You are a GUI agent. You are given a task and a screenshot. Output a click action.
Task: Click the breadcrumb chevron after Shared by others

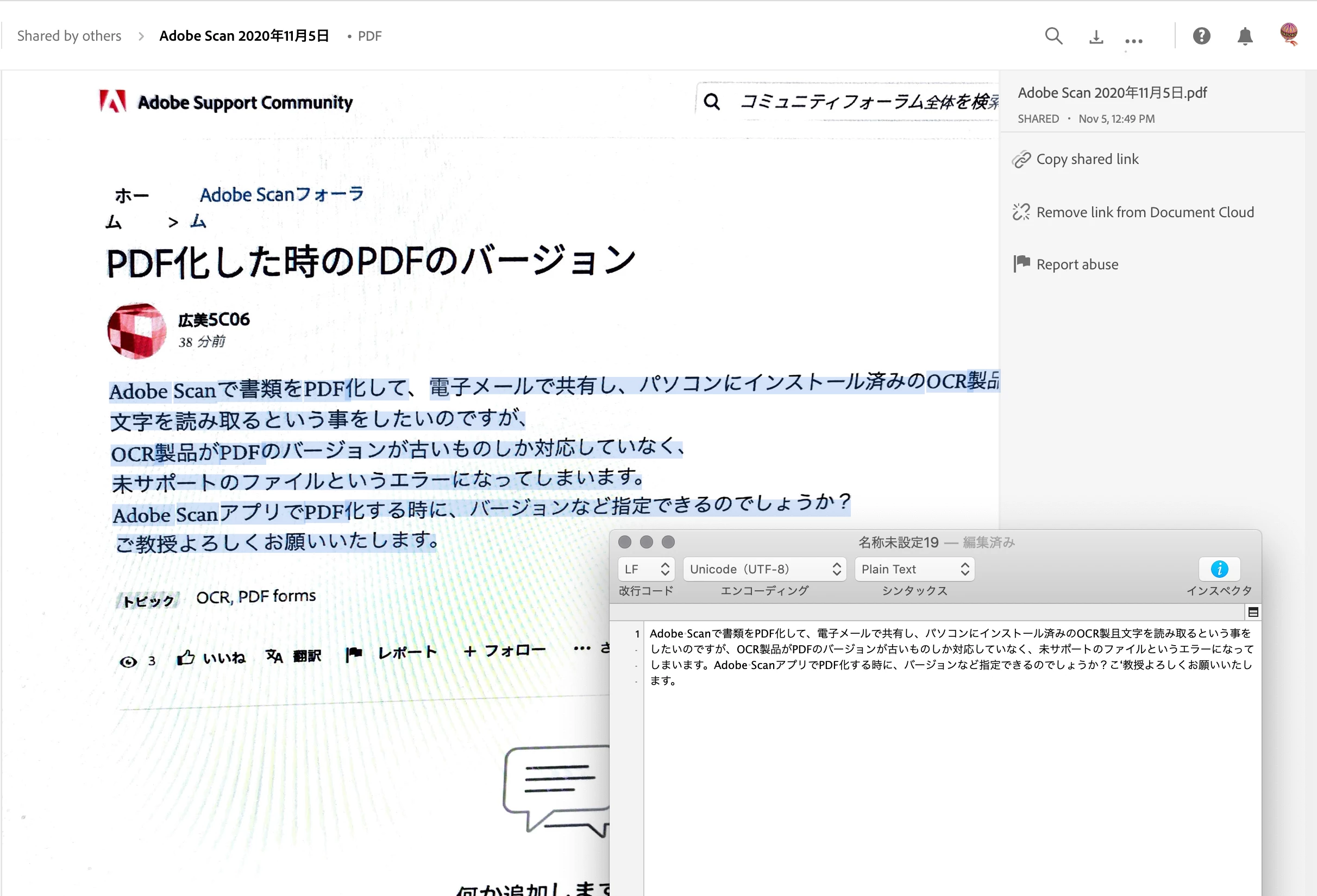click(x=141, y=37)
